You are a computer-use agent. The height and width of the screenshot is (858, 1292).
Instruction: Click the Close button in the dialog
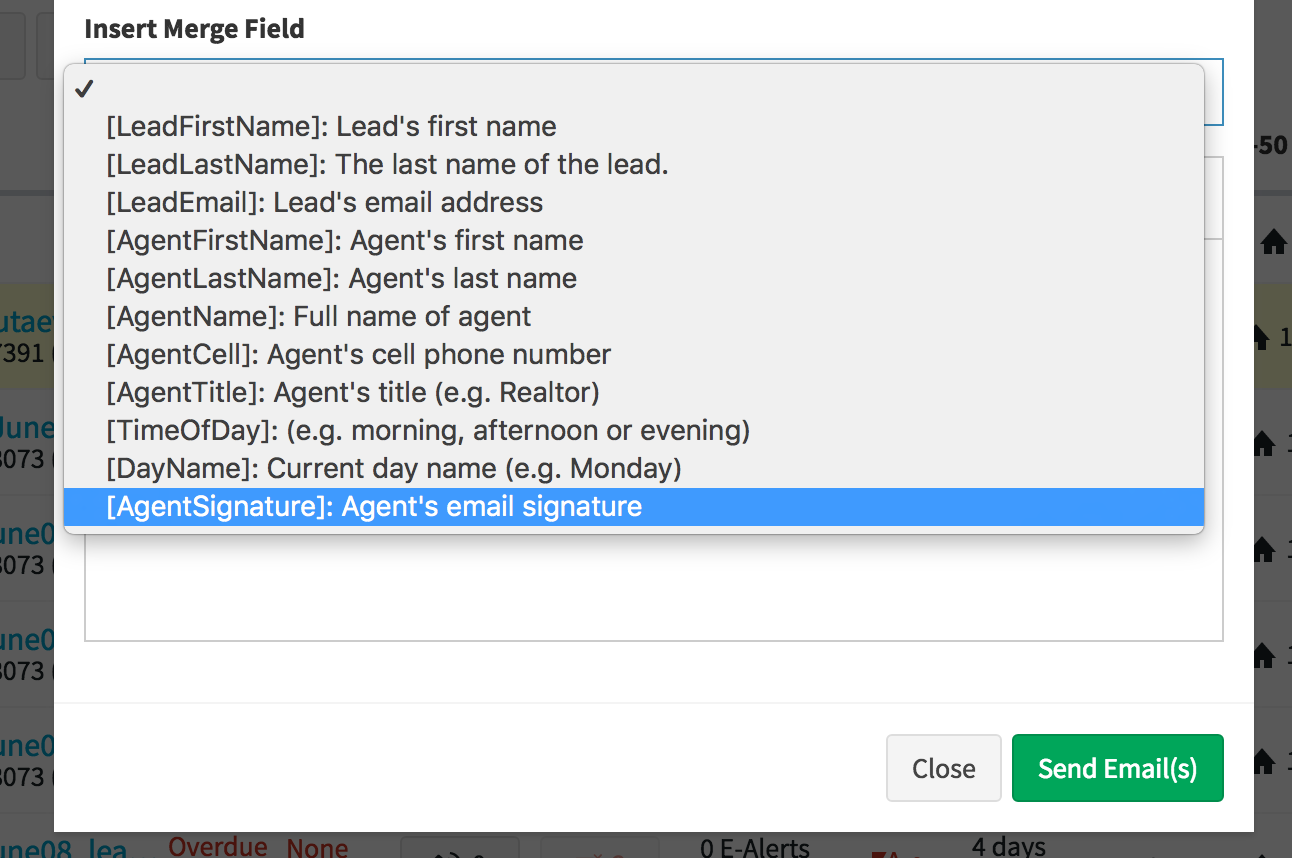(x=943, y=768)
